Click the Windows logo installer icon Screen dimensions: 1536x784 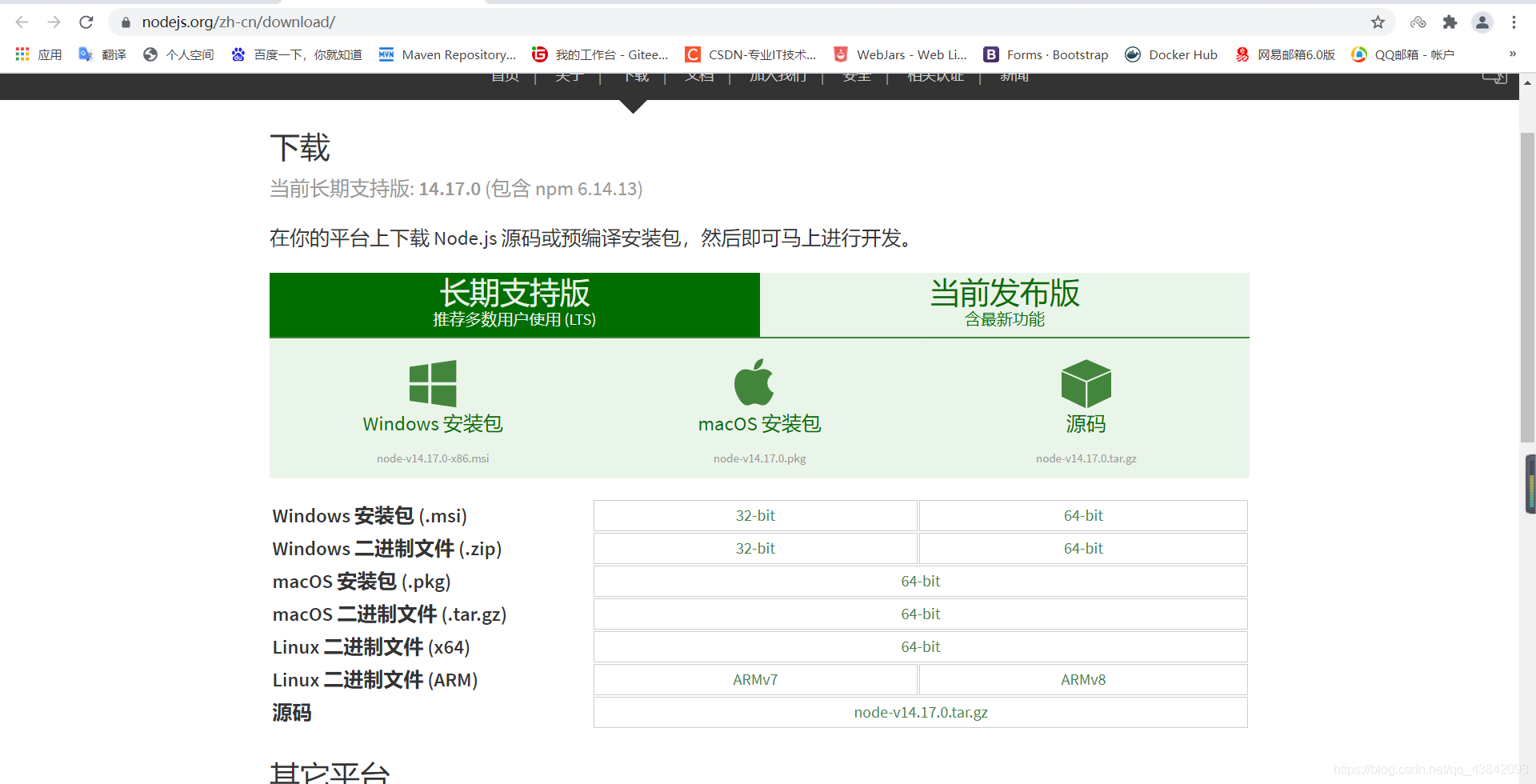click(x=433, y=383)
